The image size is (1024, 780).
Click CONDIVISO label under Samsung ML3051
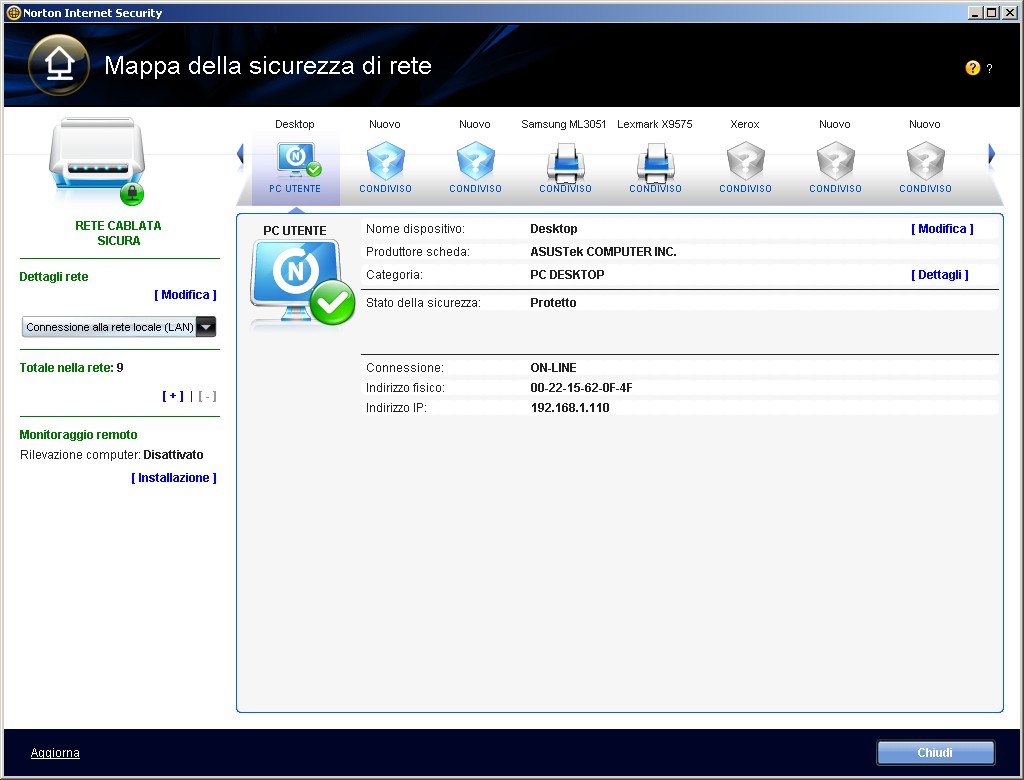566,189
